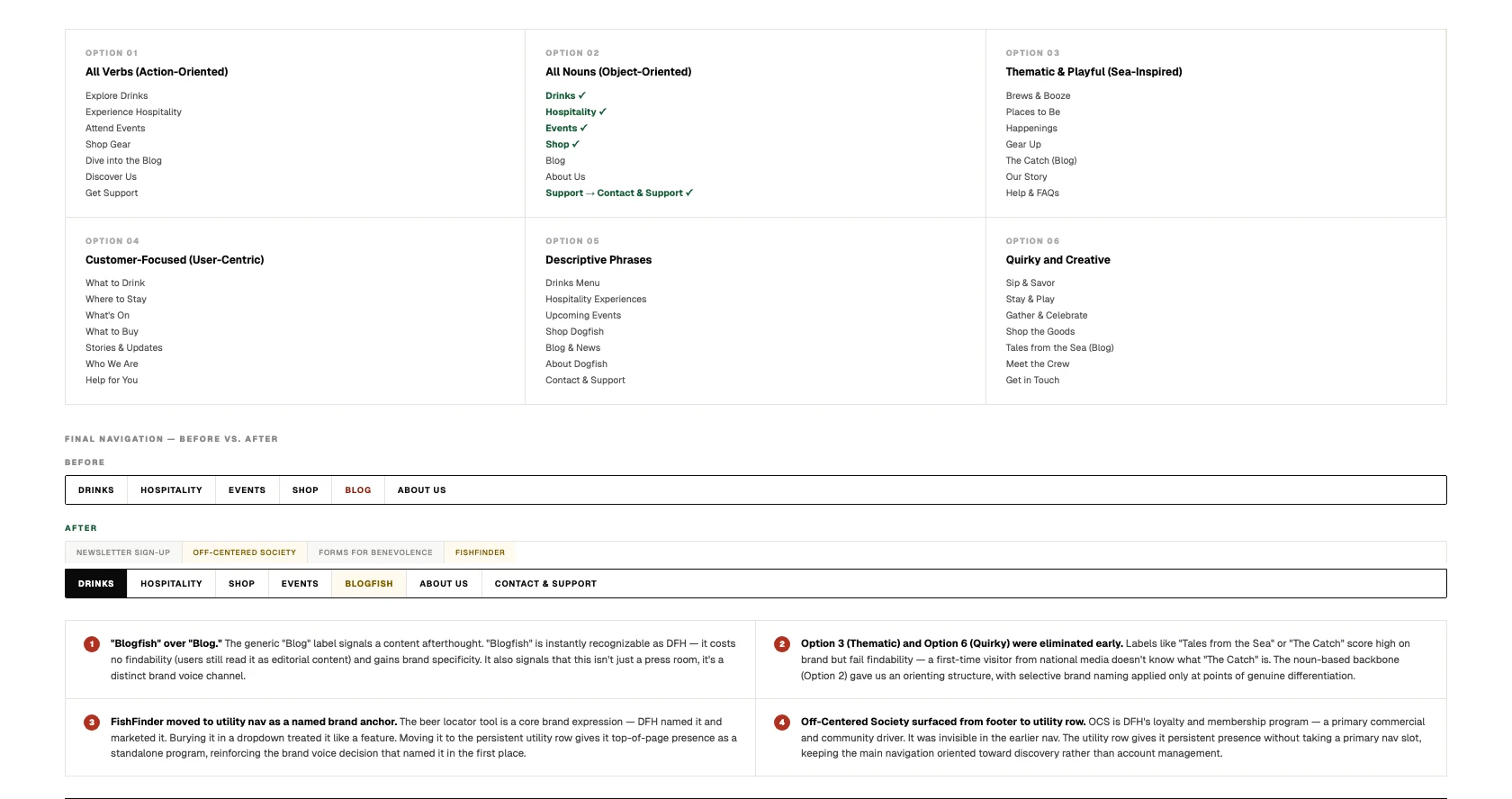Viewport: 1512px width, 799px height.
Task: Open the highlighted BLOGFISH nav item
Action: pos(369,584)
